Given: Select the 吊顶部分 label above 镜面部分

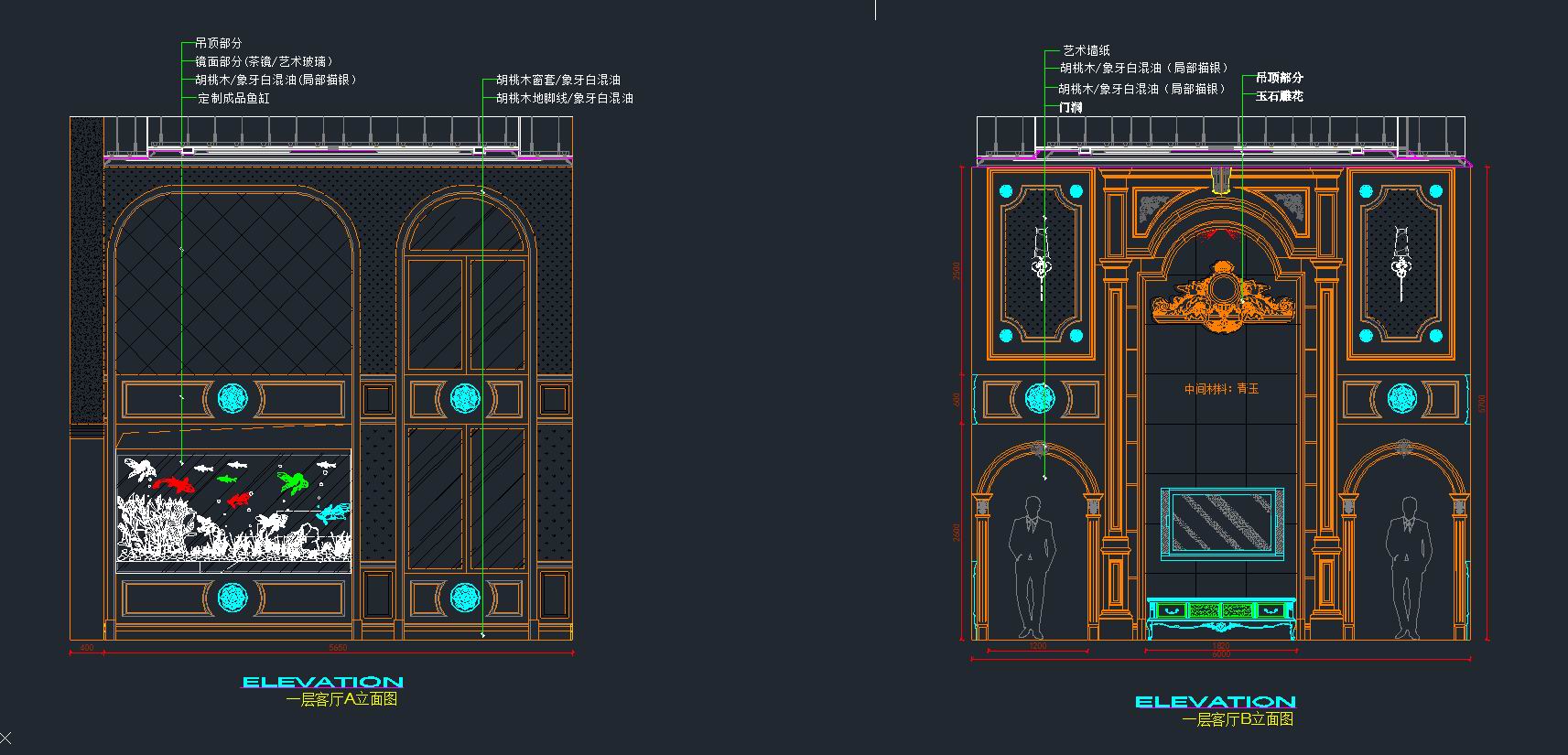Looking at the screenshot, I should (x=219, y=43).
